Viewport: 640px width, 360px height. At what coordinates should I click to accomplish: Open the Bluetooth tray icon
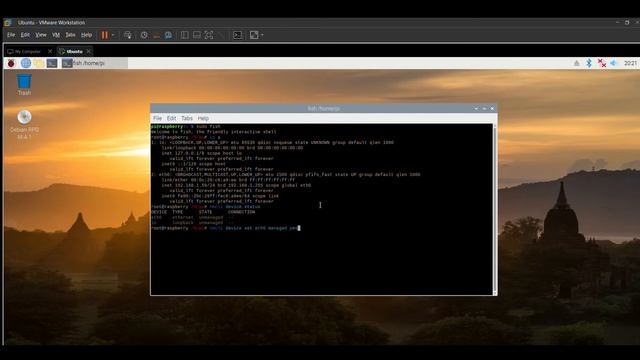point(589,63)
